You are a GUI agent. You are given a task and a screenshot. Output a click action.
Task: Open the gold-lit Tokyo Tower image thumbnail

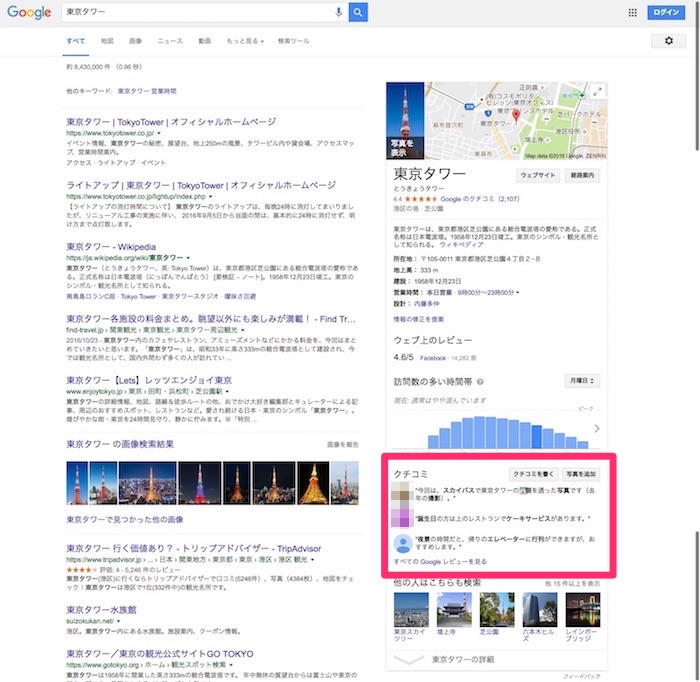click(x=313, y=483)
